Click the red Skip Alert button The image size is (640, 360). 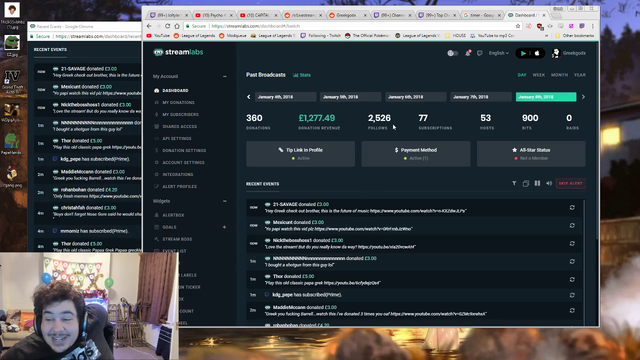tap(570, 184)
